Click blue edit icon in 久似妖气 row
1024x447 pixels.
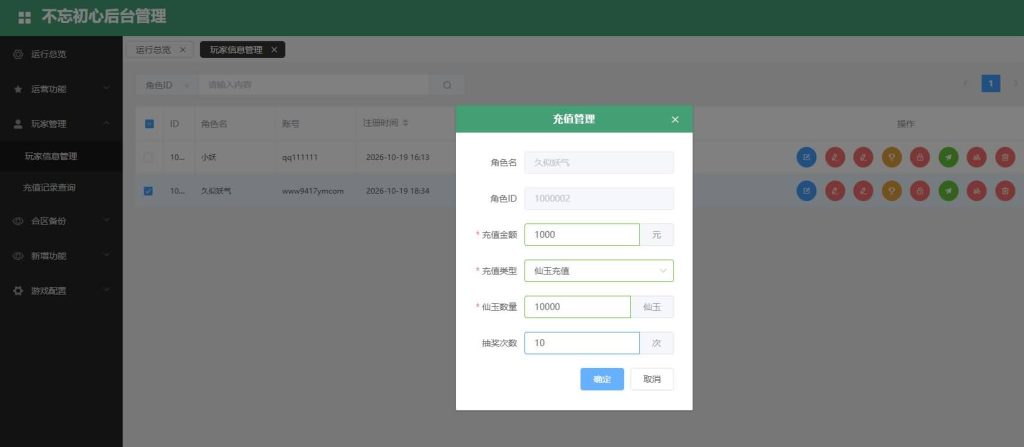(807, 190)
